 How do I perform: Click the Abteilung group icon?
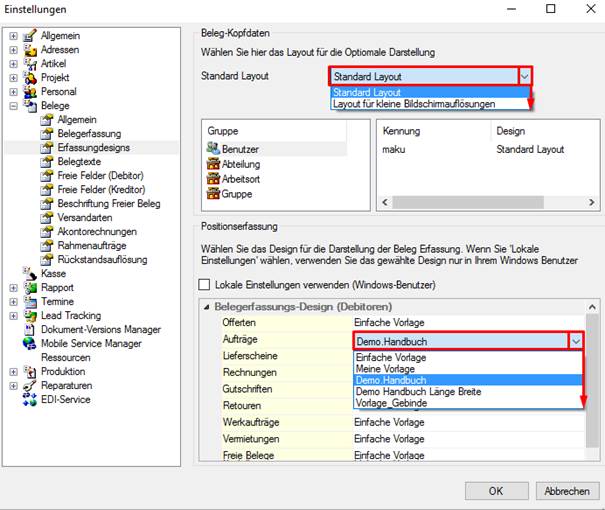pos(213,164)
